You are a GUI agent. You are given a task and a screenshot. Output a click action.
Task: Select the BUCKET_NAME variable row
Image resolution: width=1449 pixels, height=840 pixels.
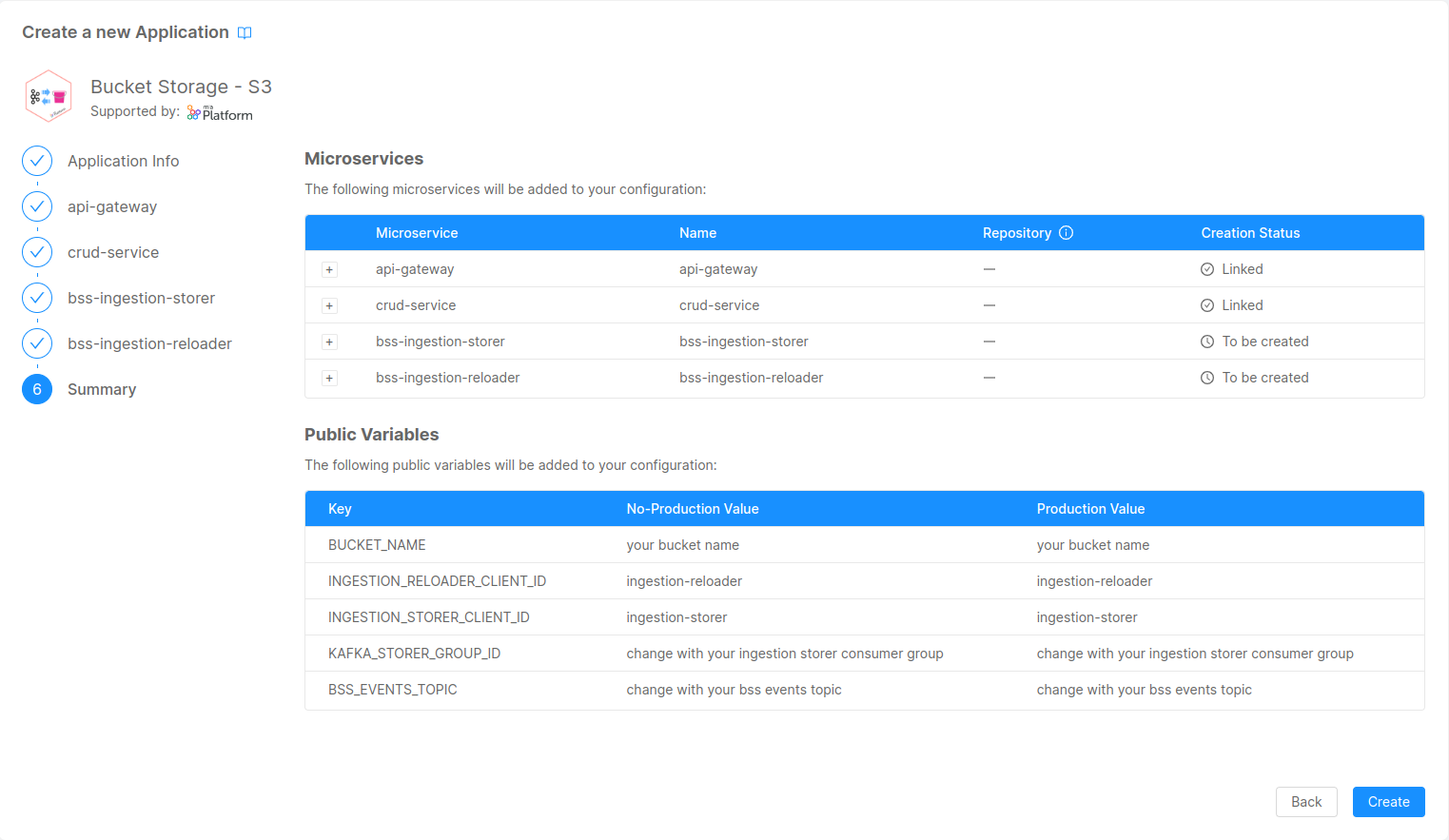click(666, 544)
